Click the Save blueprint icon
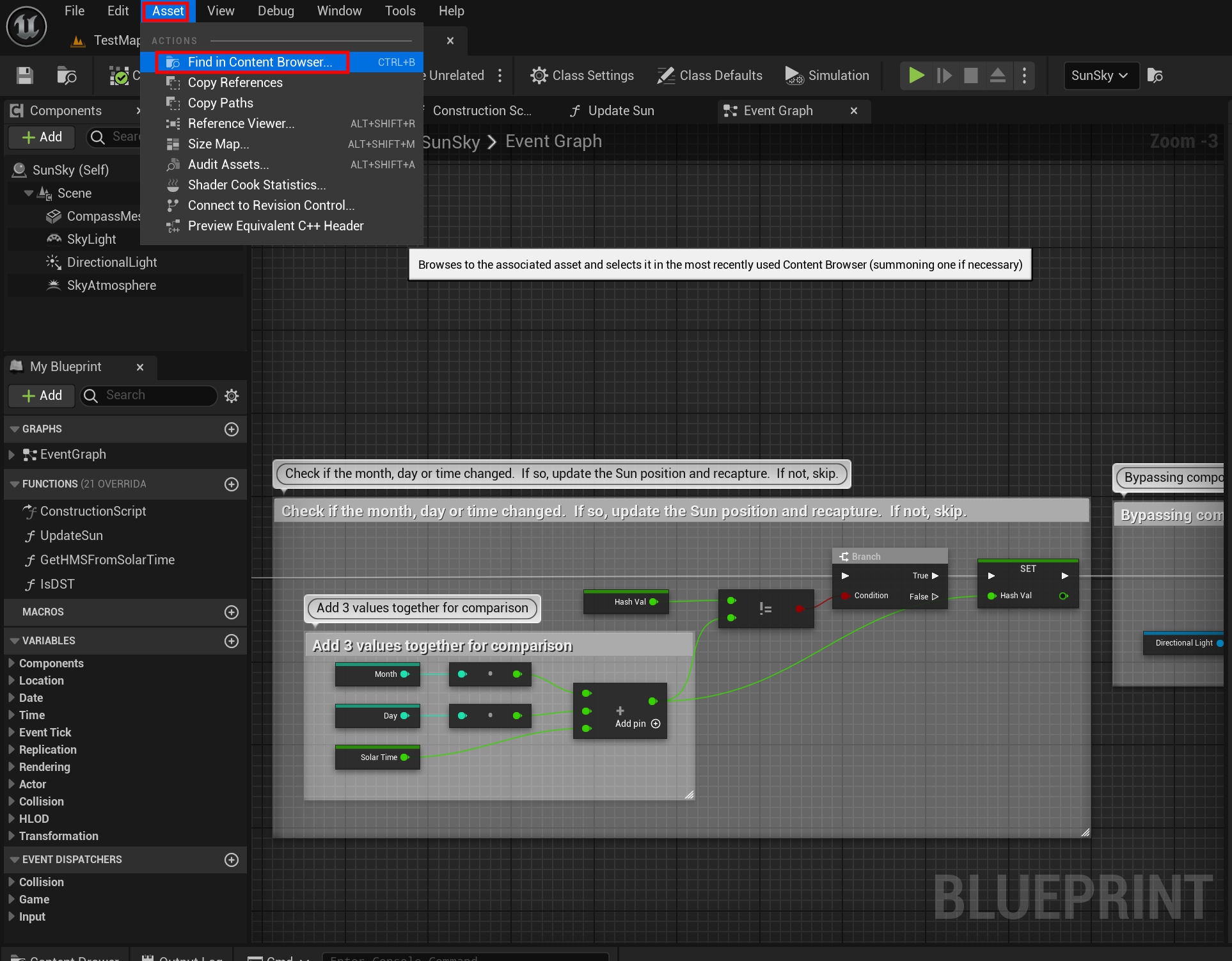Screen dimensions: 1232x961 coord(25,75)
